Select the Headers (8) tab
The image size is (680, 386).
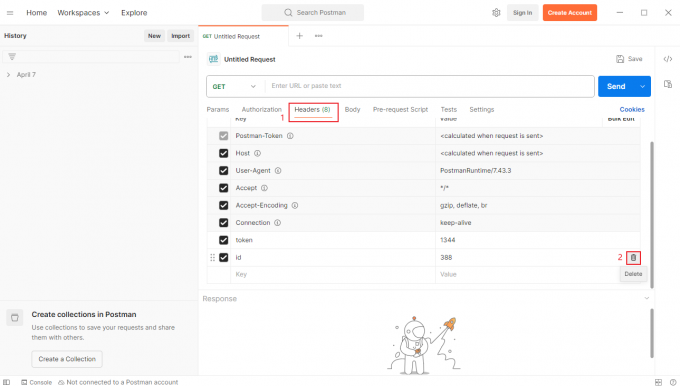tap(312, 109)
